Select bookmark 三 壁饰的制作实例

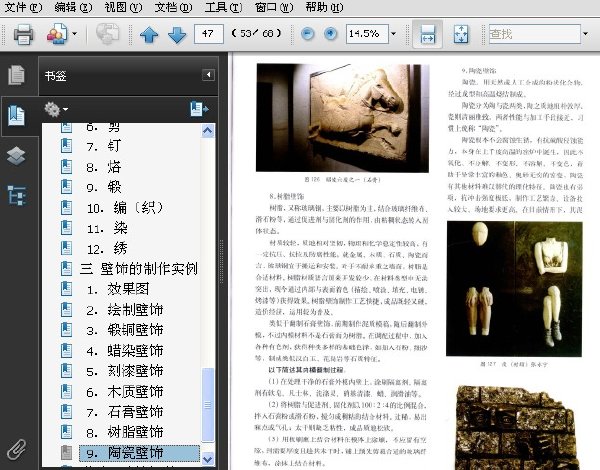point(139,269)
